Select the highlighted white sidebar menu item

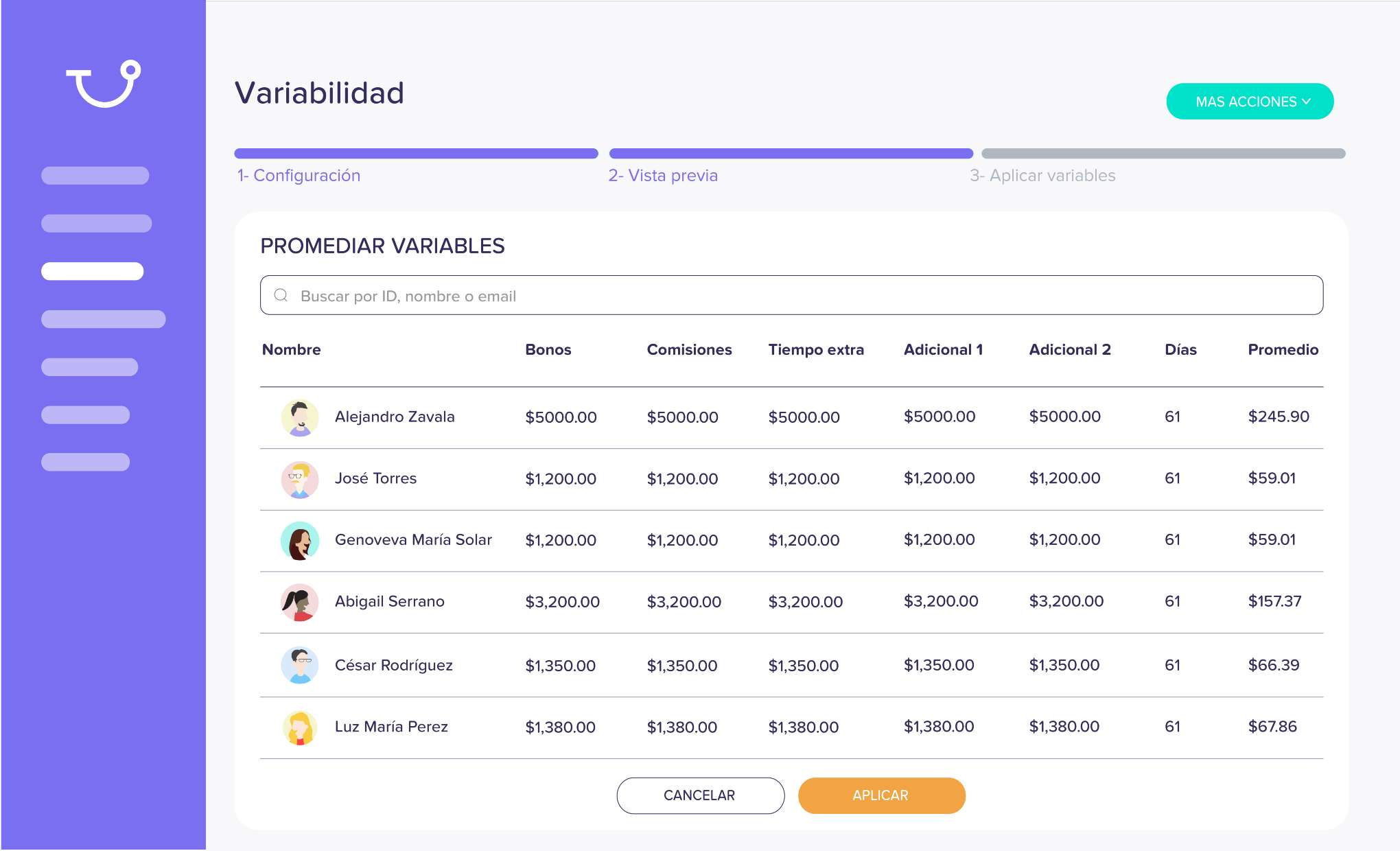point(92,271)
